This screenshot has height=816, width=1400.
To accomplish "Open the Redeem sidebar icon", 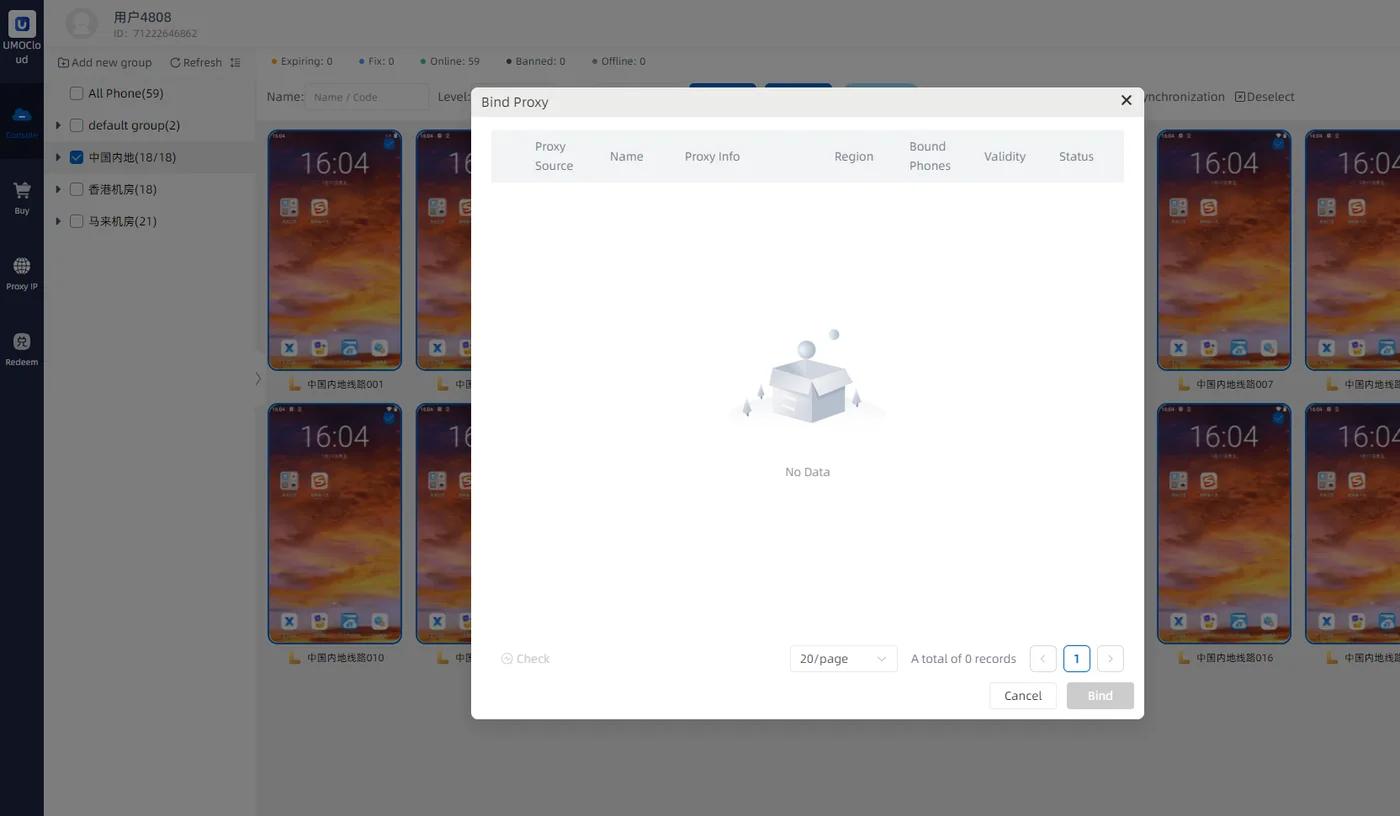I will click(x=22, y=341).
